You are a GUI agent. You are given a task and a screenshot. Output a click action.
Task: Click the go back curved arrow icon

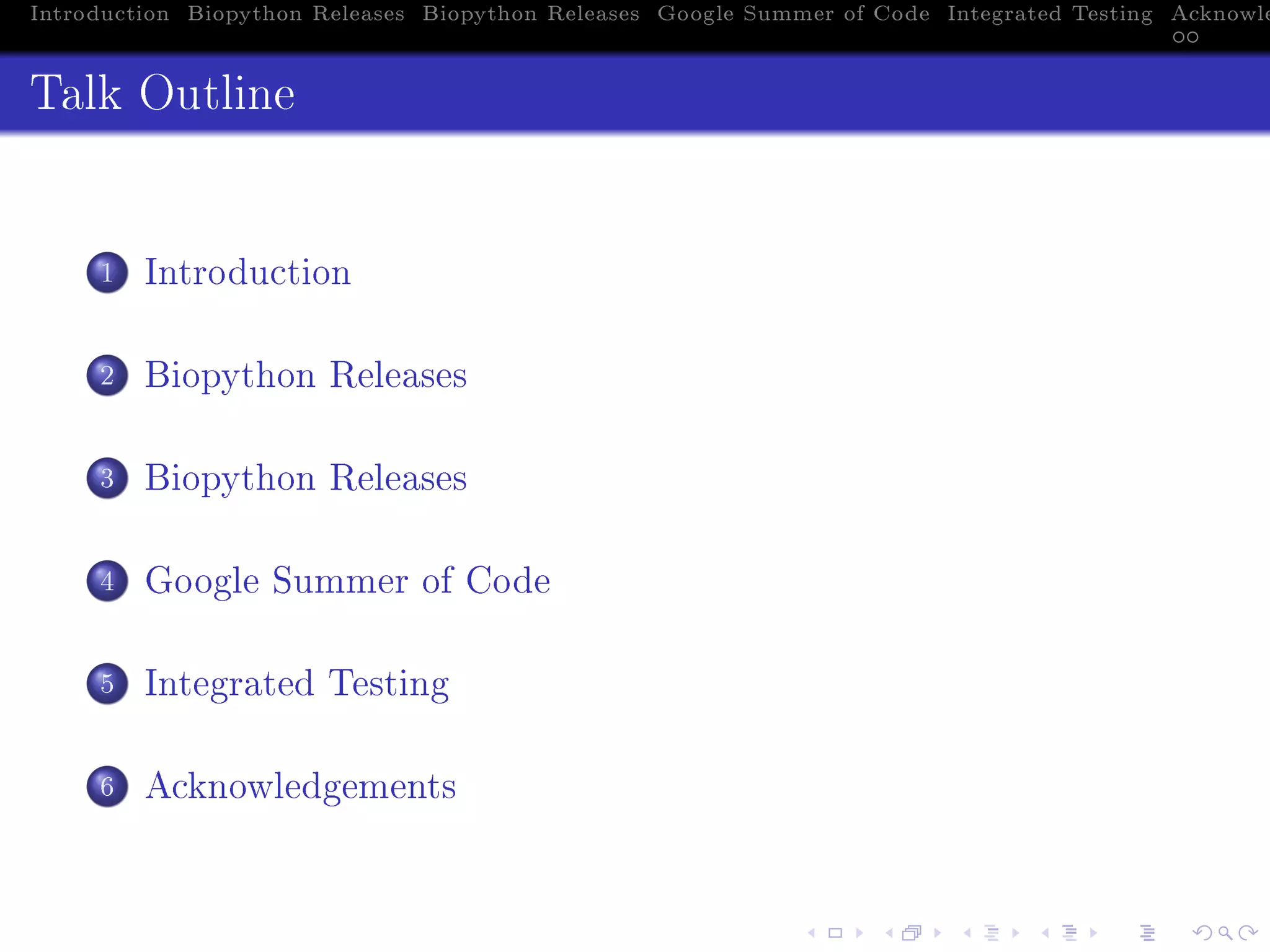point(1202,933)
